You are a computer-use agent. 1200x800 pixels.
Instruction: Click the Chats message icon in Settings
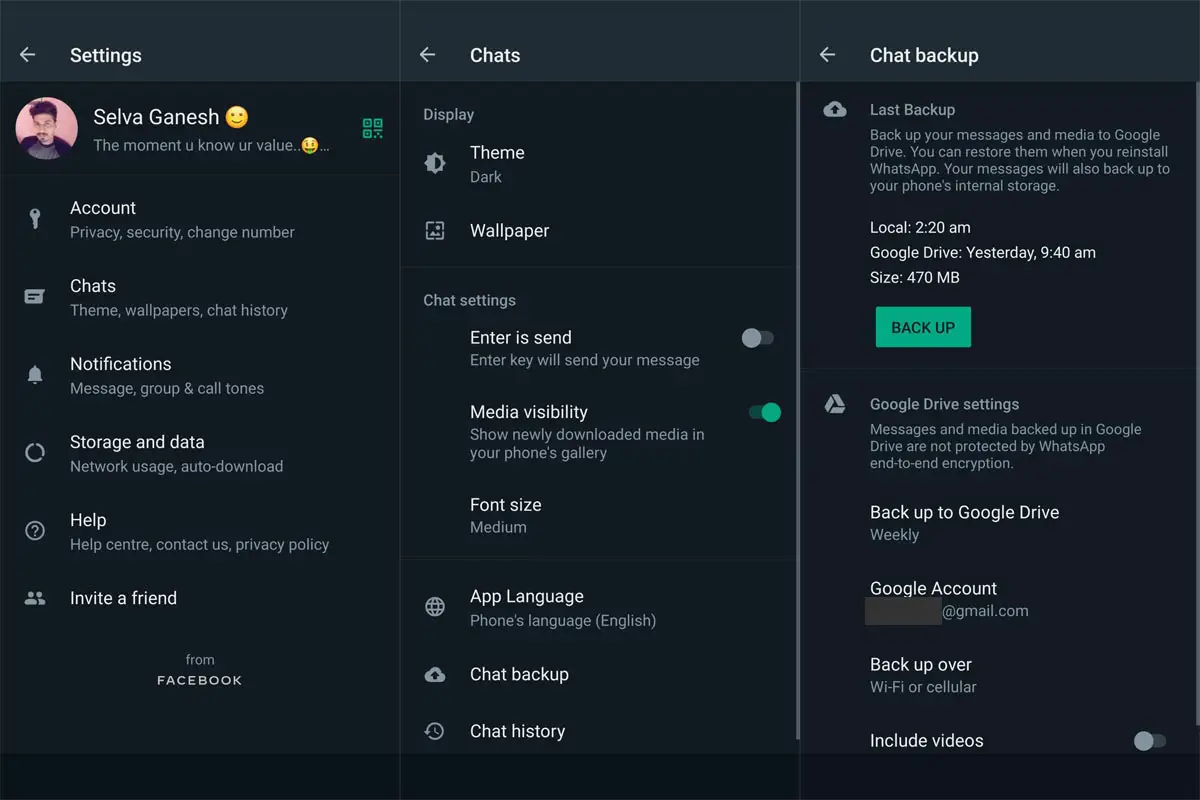pyautogui.click(x=35, y=297)
